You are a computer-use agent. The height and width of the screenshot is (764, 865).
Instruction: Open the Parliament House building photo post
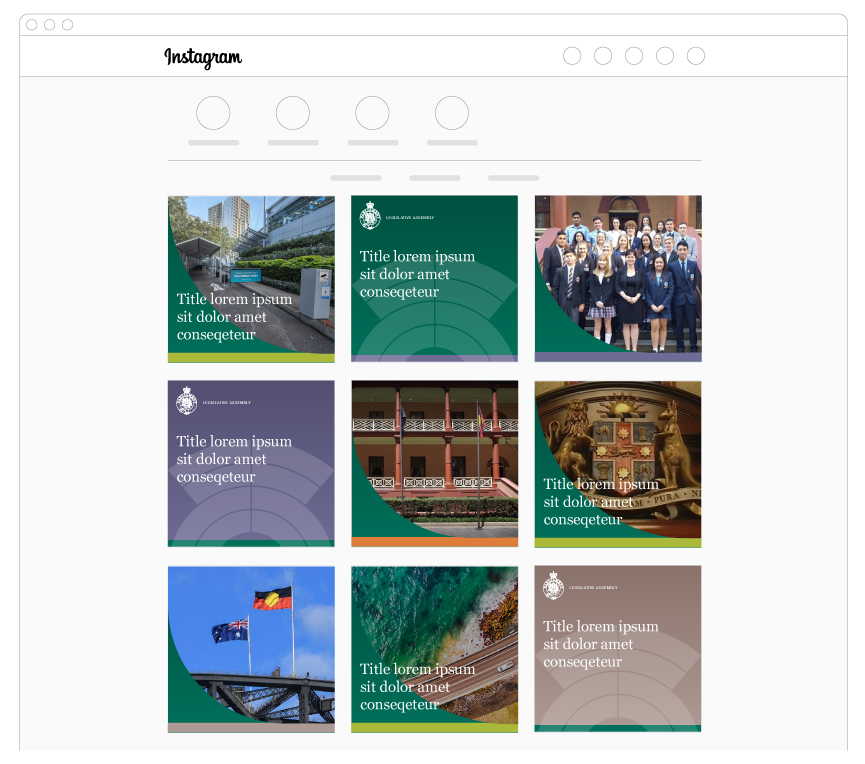[x=435, y=463]
